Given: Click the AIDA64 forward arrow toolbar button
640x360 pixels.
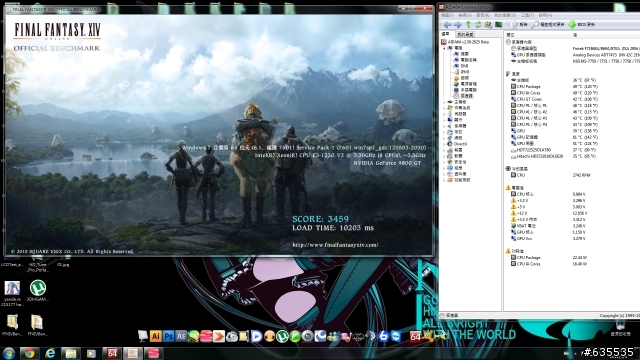Looking at the screenshot, I should (x=457, y=25).
